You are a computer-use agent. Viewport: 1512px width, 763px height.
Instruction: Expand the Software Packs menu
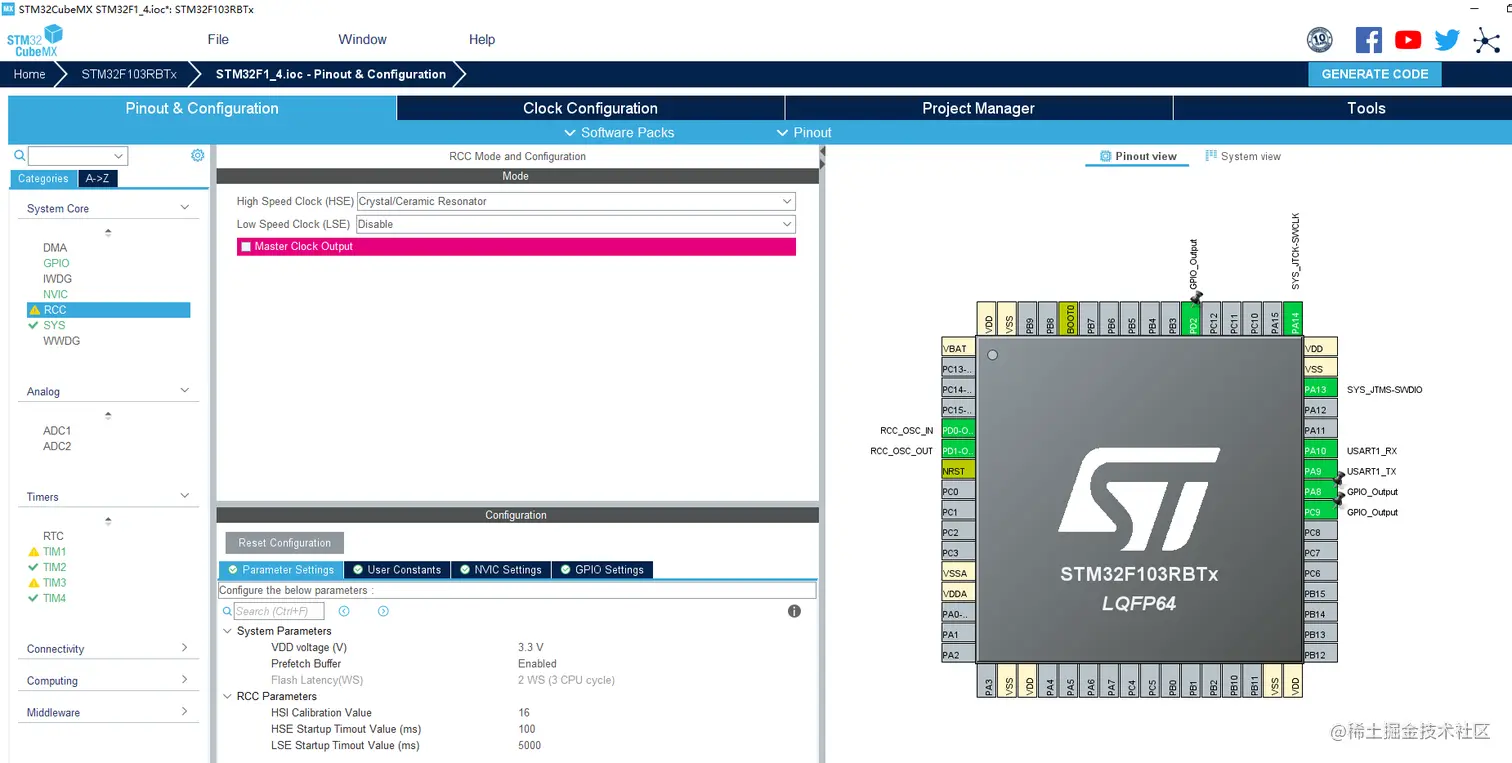tap(619, 132)
